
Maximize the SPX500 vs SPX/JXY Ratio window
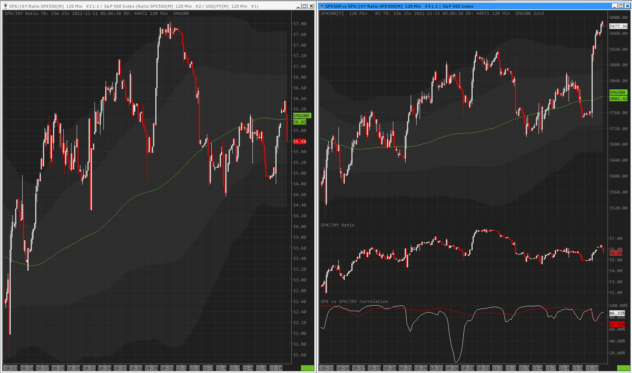pyautogui.click(x=621, y=6)
